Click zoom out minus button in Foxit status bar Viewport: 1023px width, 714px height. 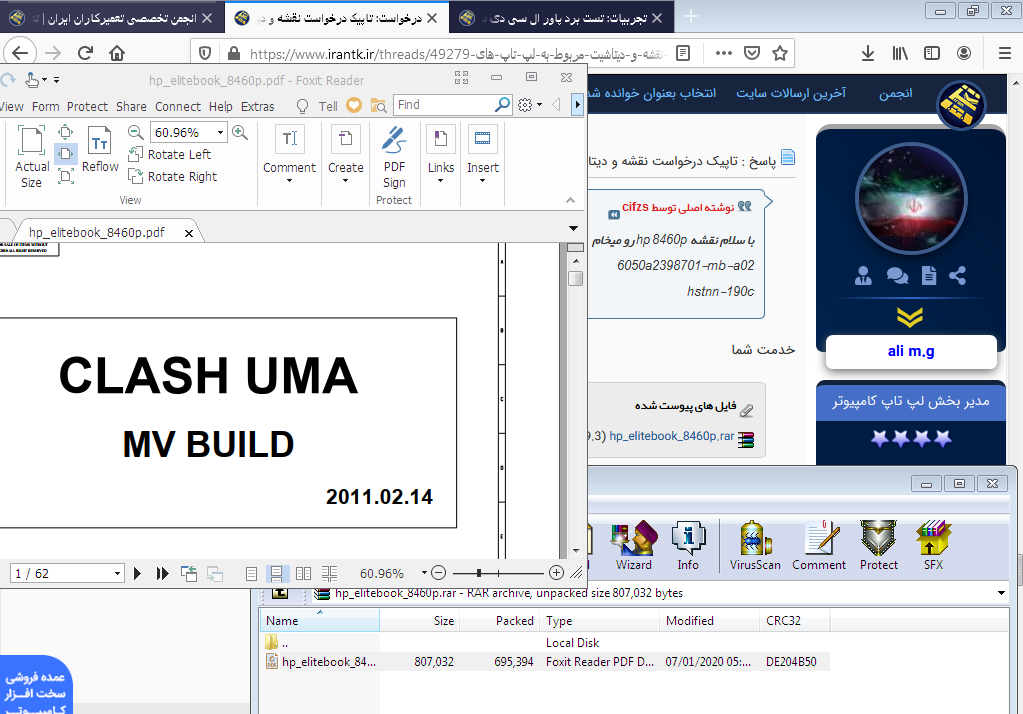439,573
